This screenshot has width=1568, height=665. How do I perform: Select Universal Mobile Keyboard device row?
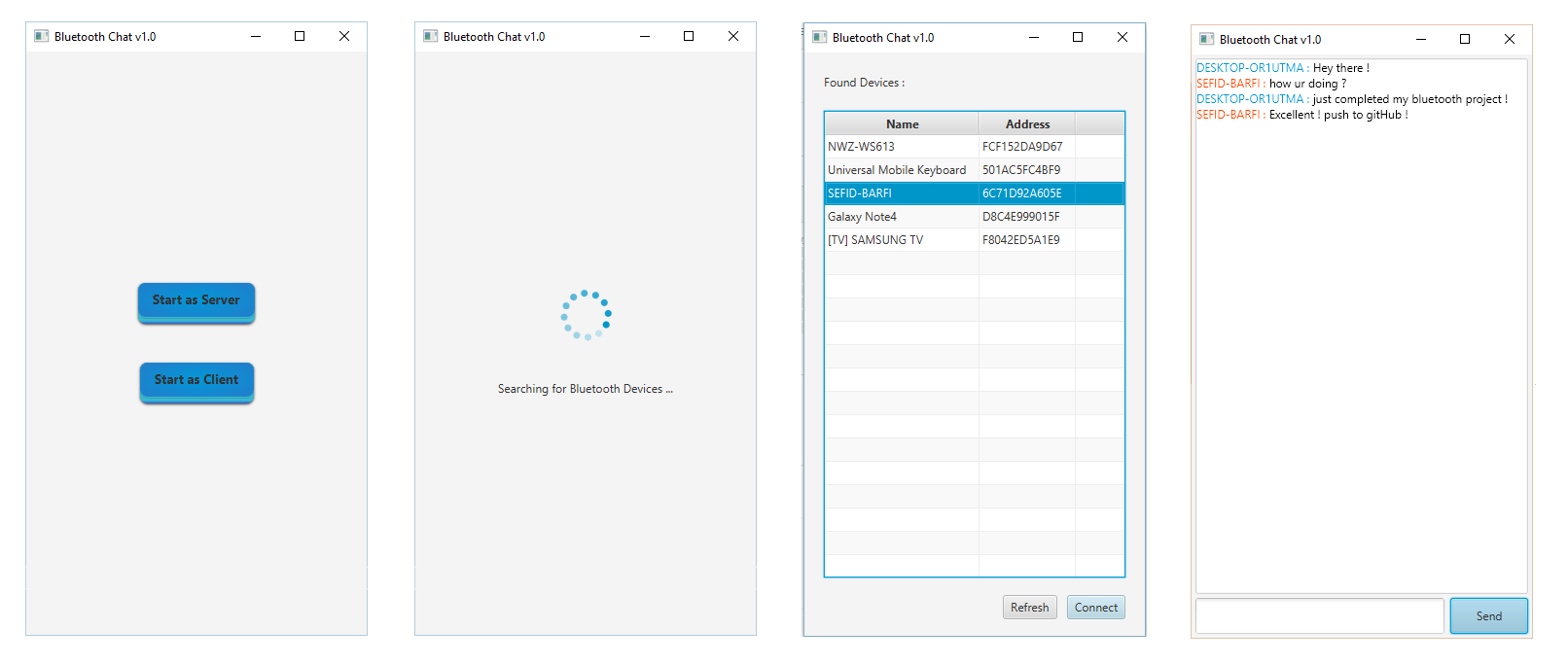click(975, 170)
